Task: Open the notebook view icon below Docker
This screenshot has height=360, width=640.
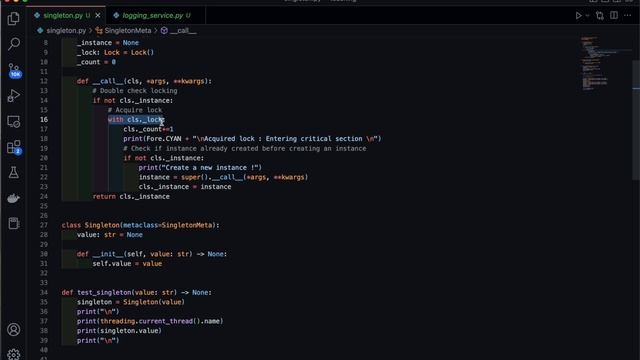Action: [13, 223]
